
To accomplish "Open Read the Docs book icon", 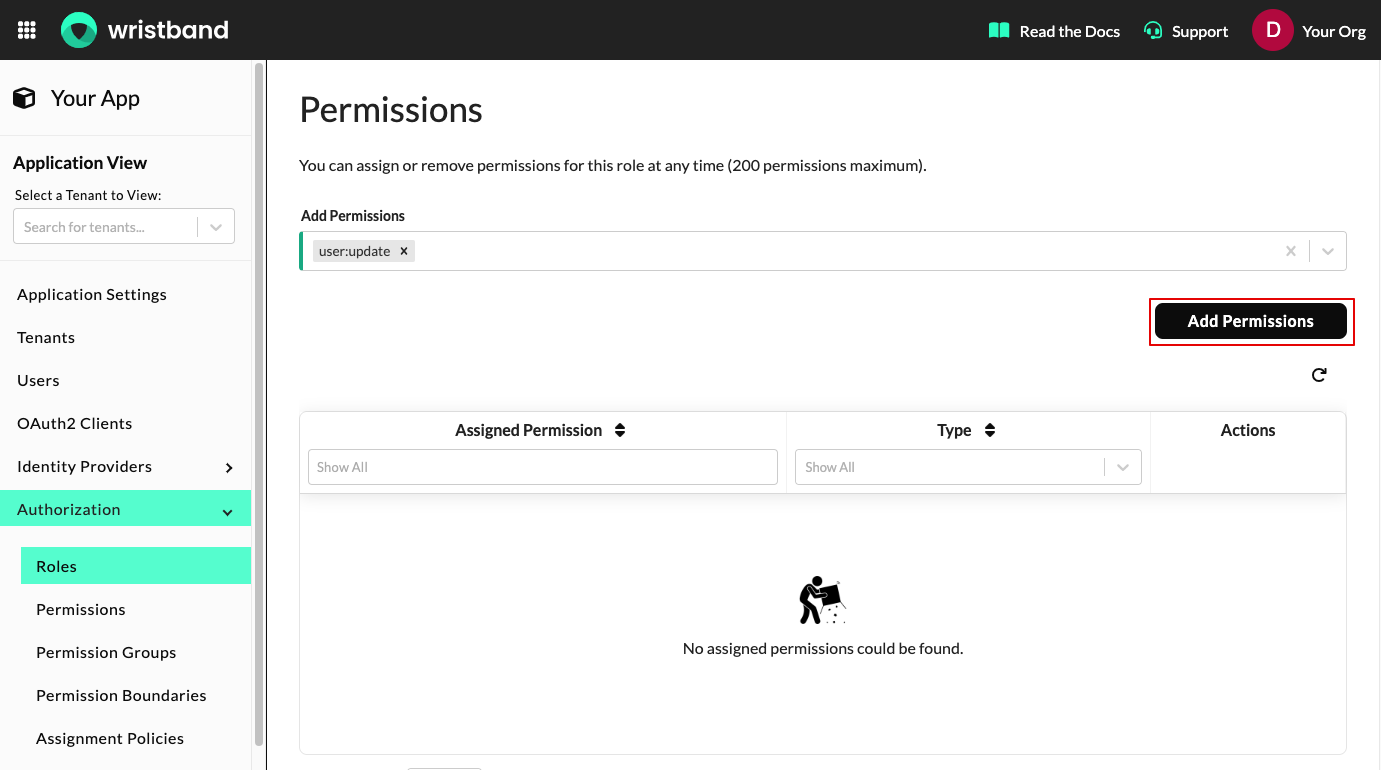I will pyautogui.click(x=997, y=30).
